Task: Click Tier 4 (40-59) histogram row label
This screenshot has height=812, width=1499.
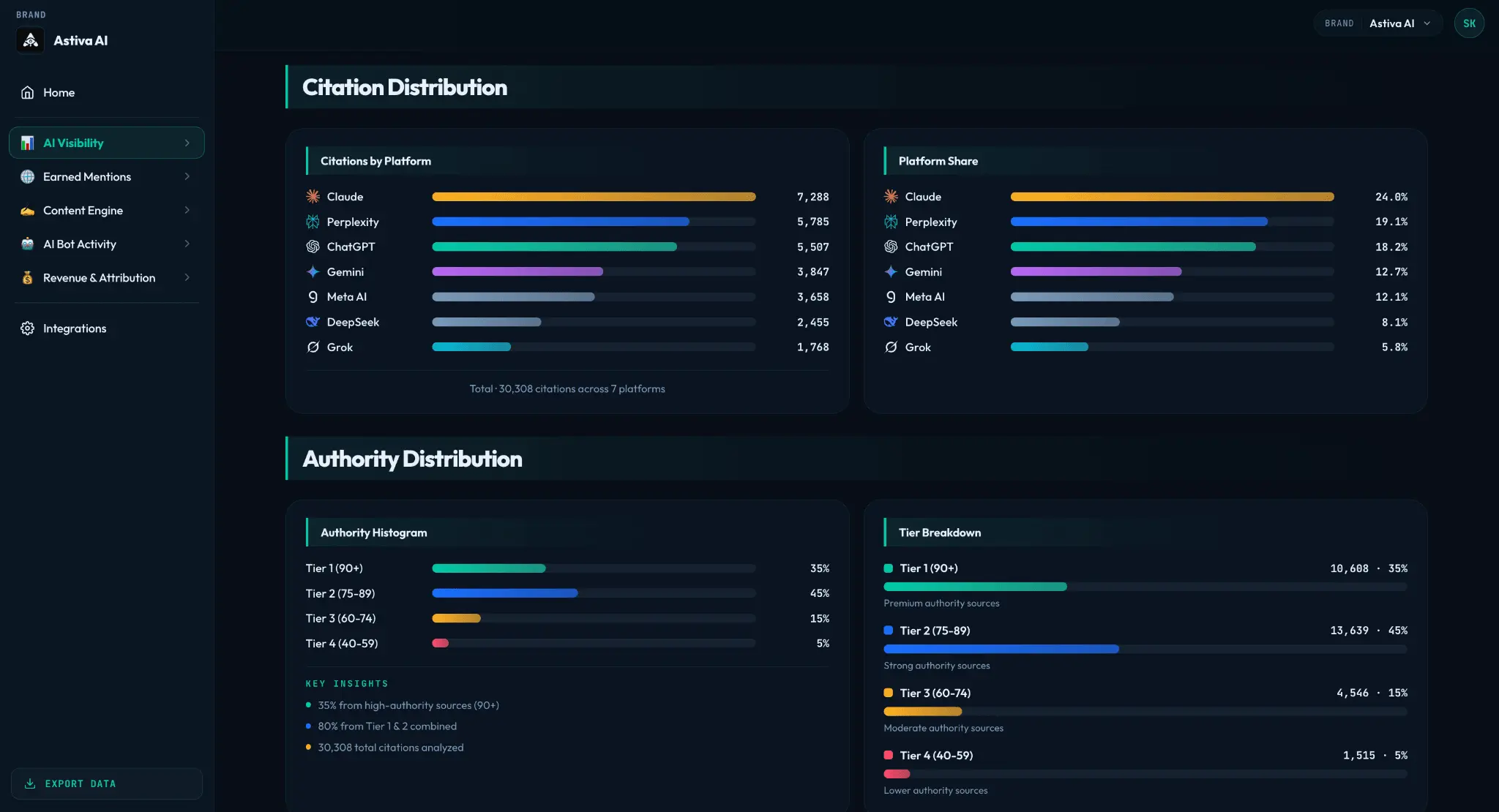Action: pyautogui.click(x=342, y=643)
